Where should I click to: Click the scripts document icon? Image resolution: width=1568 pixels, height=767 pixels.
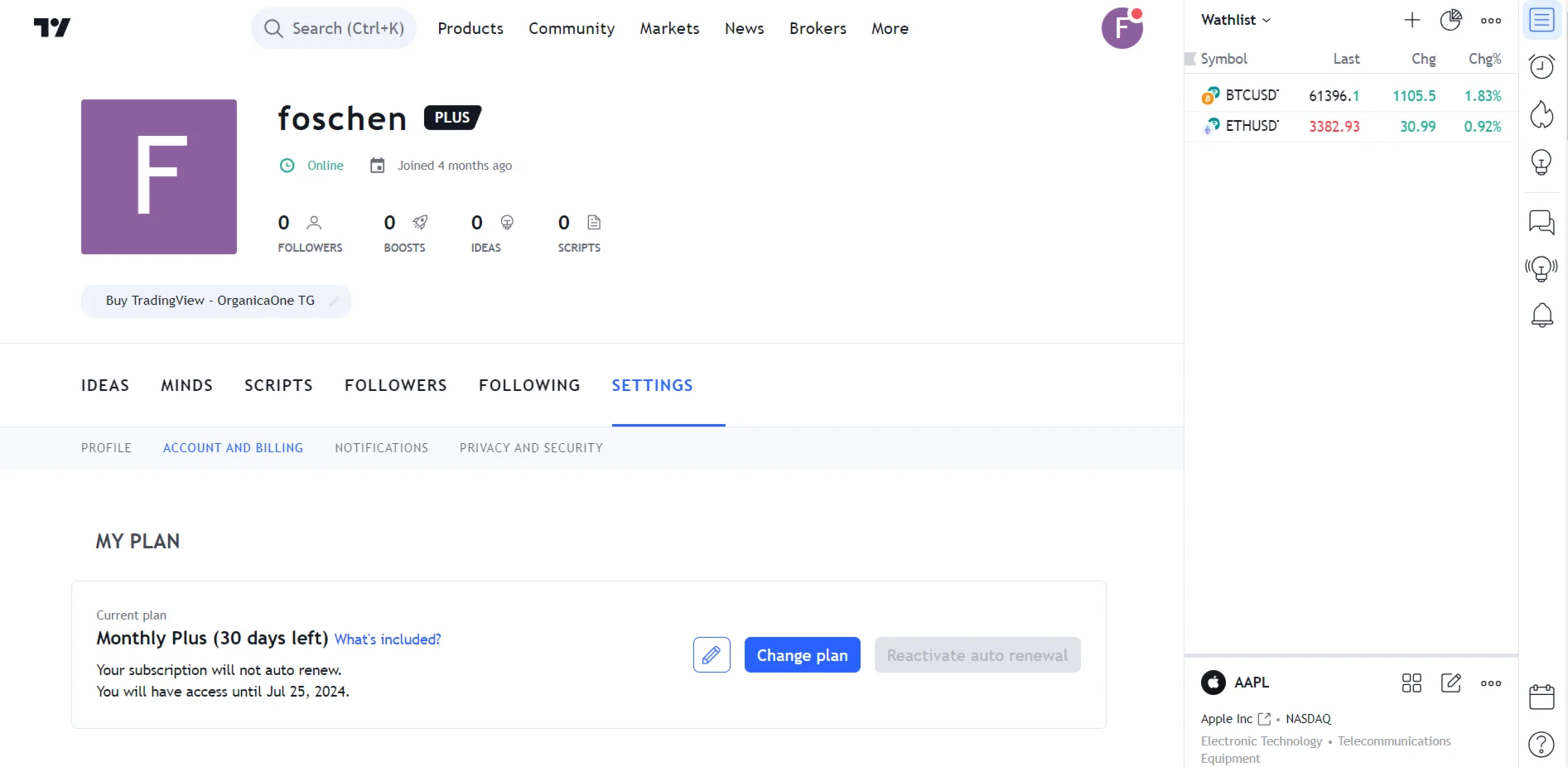pyautogui.click(x=594, y=222)
